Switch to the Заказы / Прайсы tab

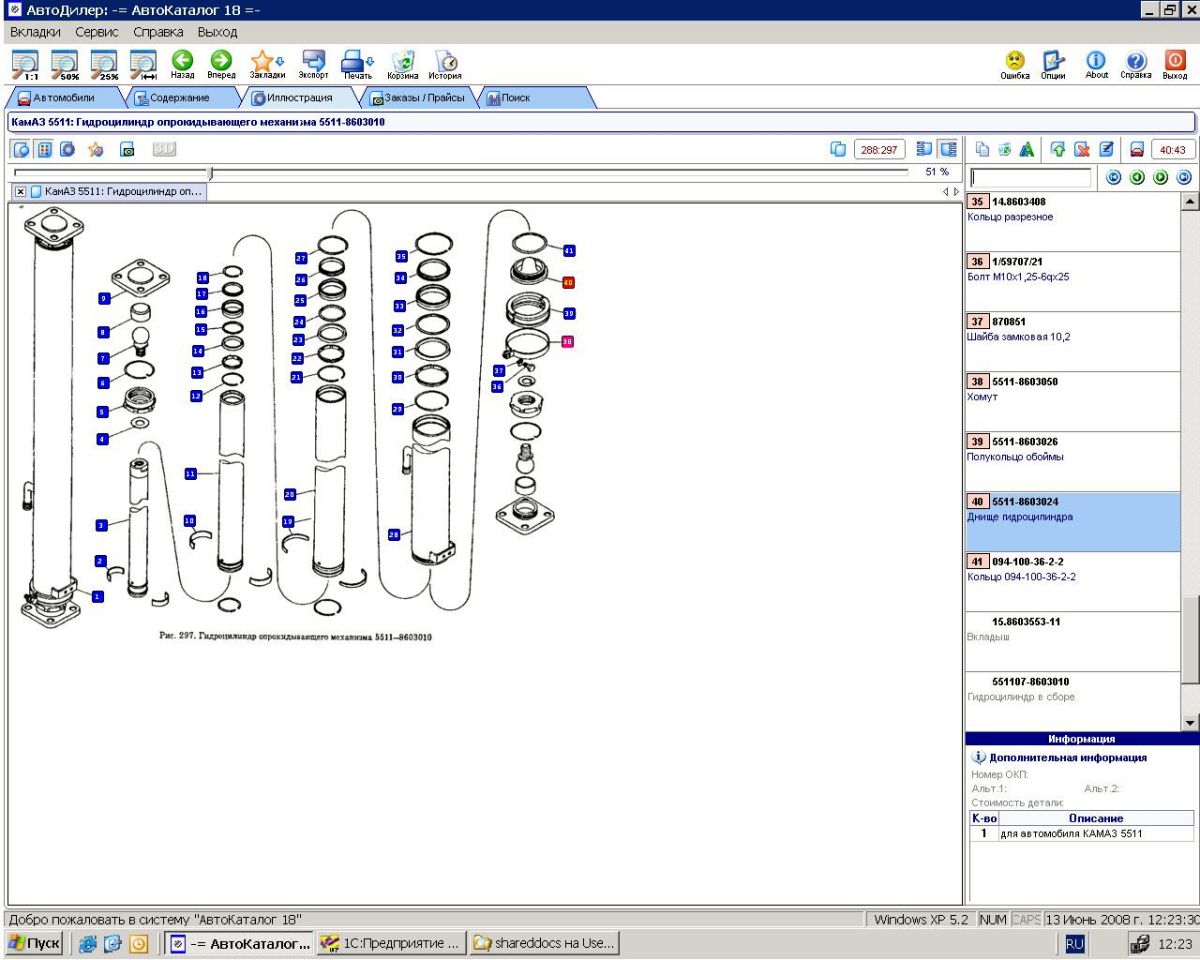417,98
